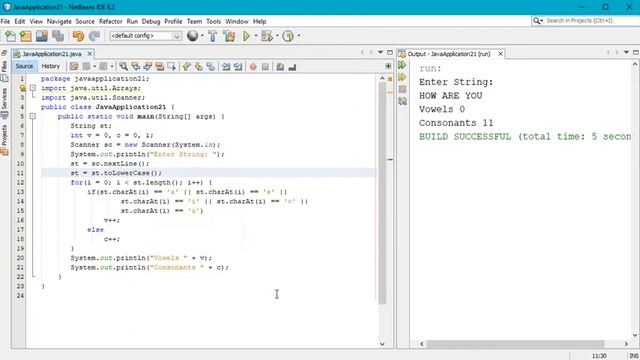The image size is (640, 360).
Task: Click the split-editor icon above the code scrollbar
Action: [388, 66]
